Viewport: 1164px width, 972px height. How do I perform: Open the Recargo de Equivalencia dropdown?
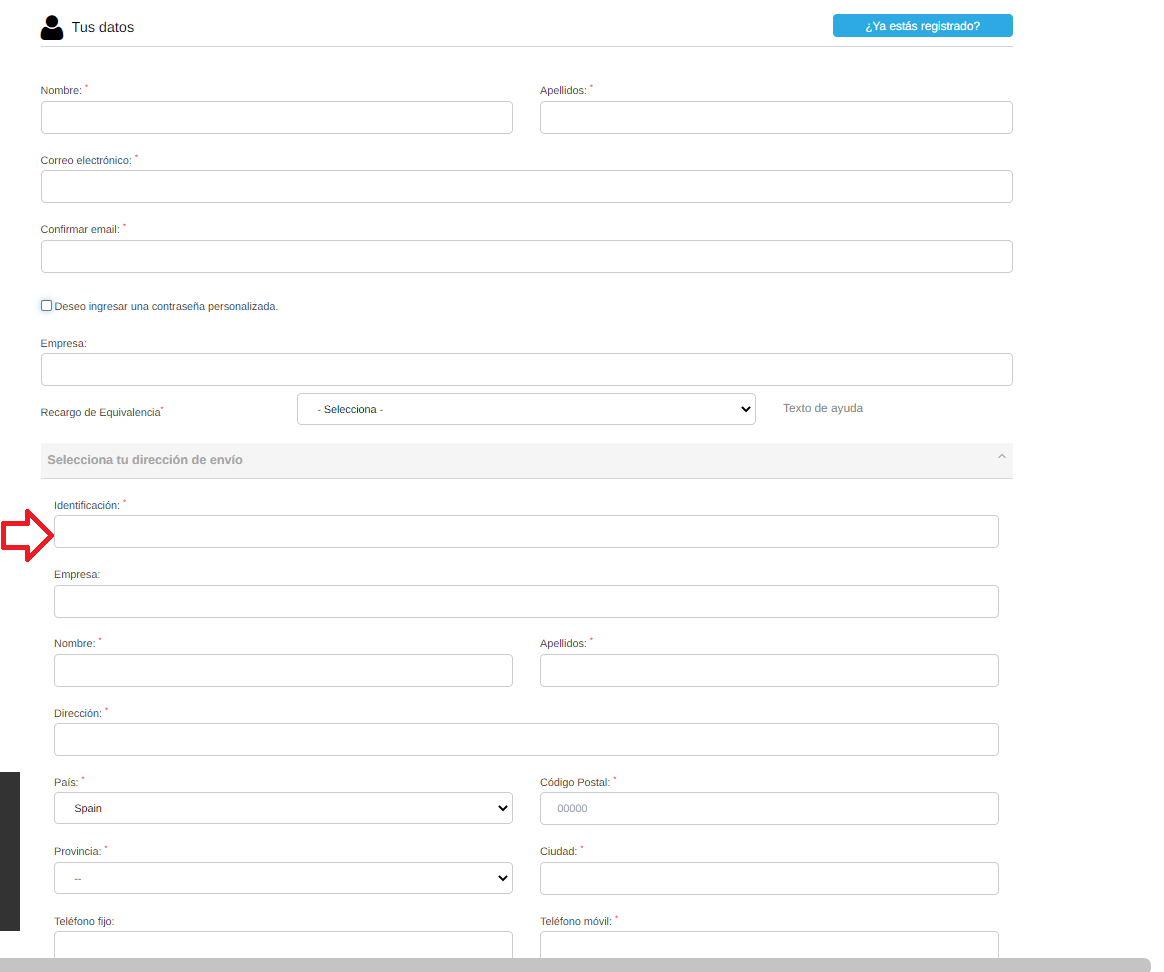pos(526,409)
